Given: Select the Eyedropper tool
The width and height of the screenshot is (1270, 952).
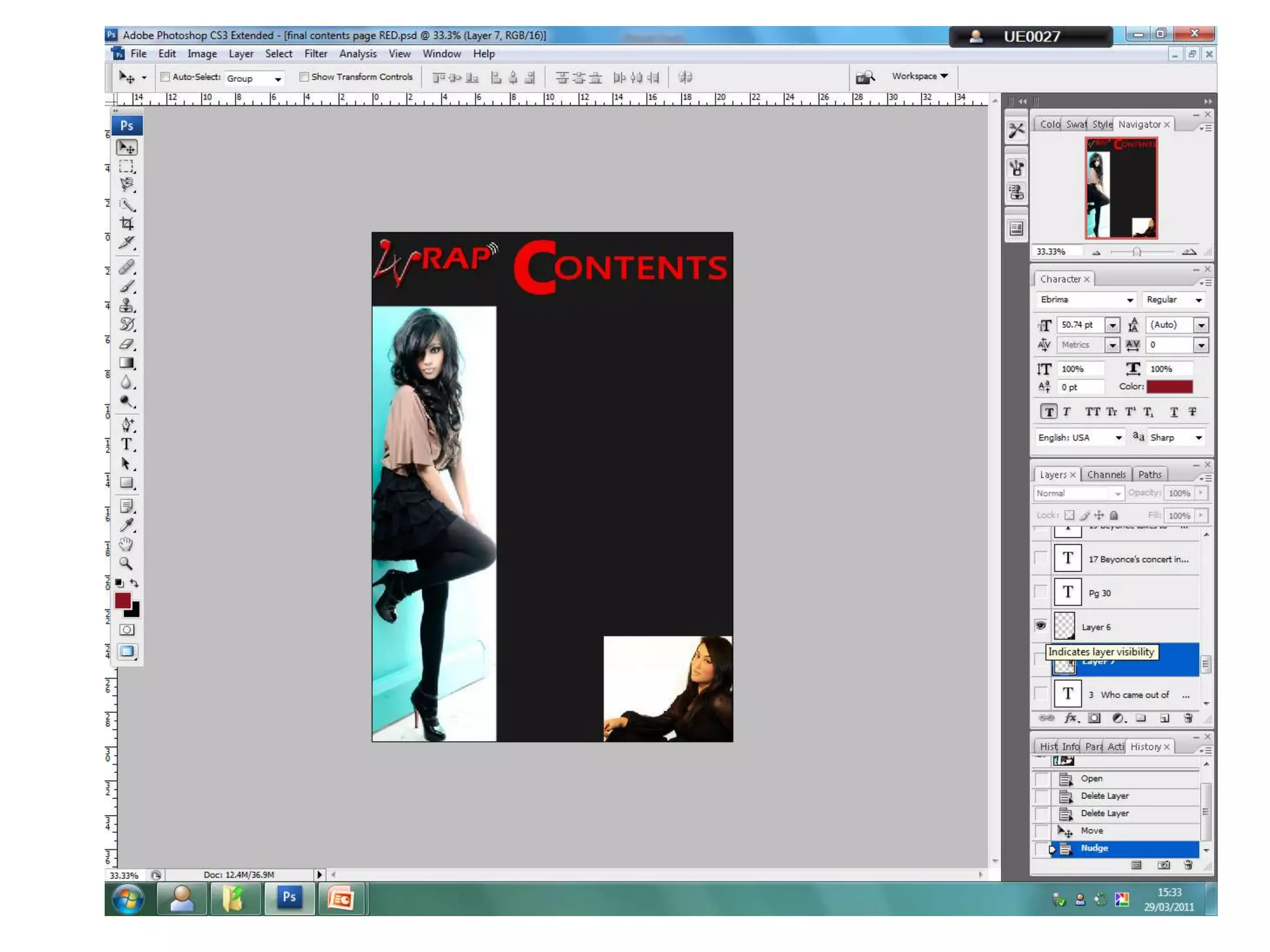Looking at the screenshot, I should pyautogui.click(x=127, y=526).
